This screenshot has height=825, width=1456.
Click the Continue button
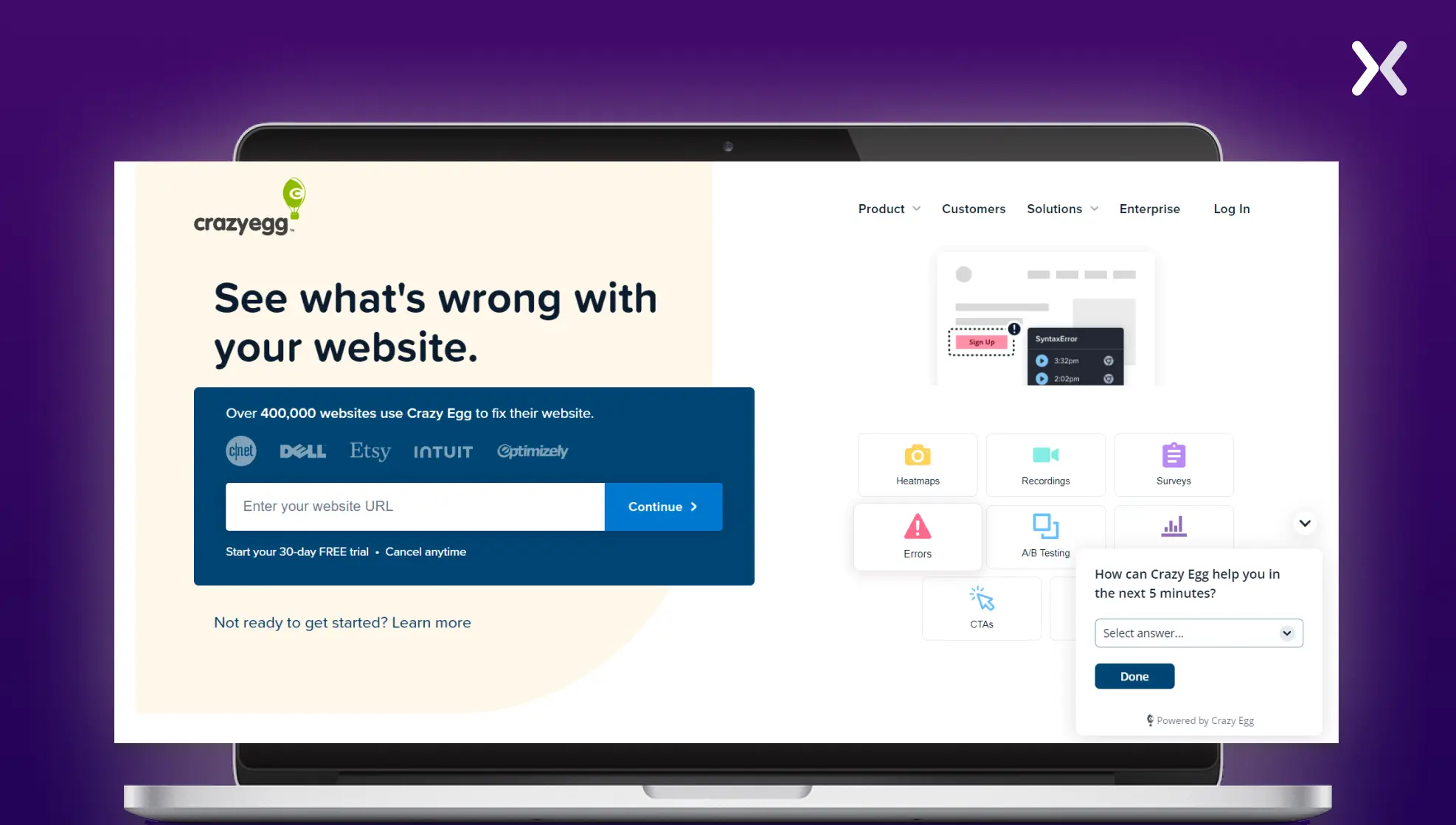coord(663,506)
